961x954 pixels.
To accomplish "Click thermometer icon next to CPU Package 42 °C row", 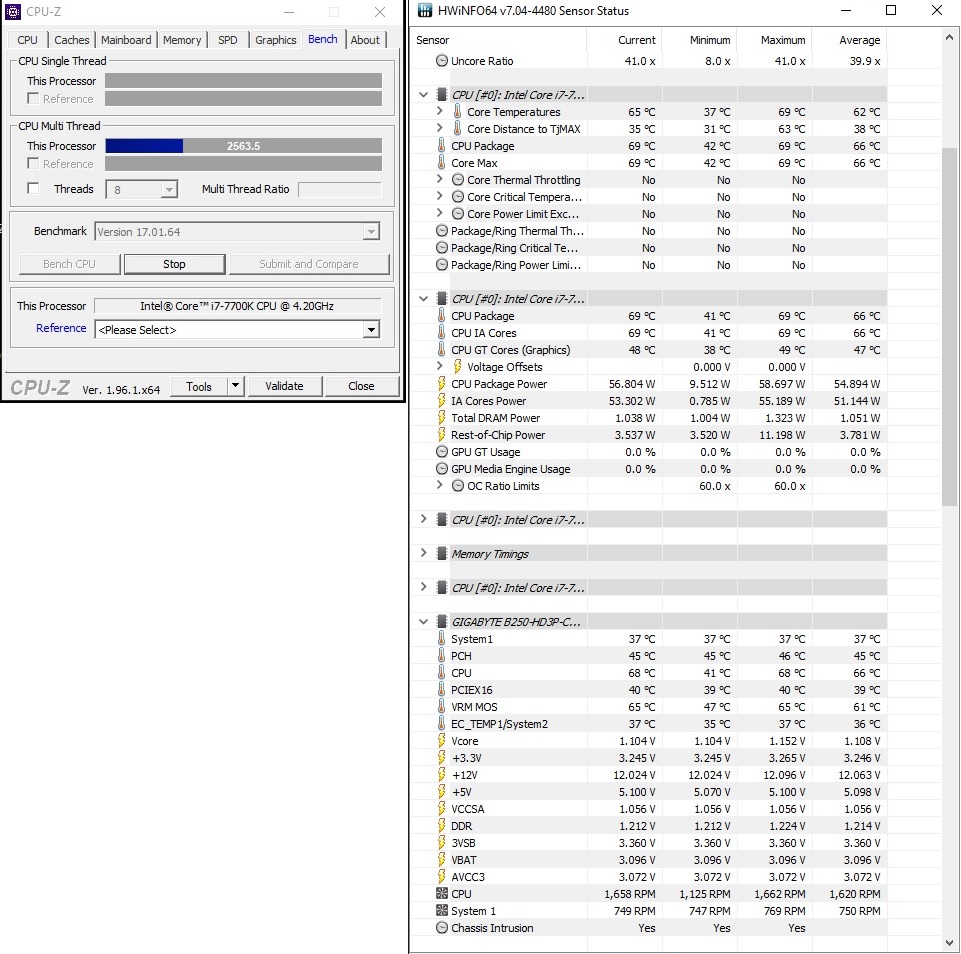I will tap(441, 146).
